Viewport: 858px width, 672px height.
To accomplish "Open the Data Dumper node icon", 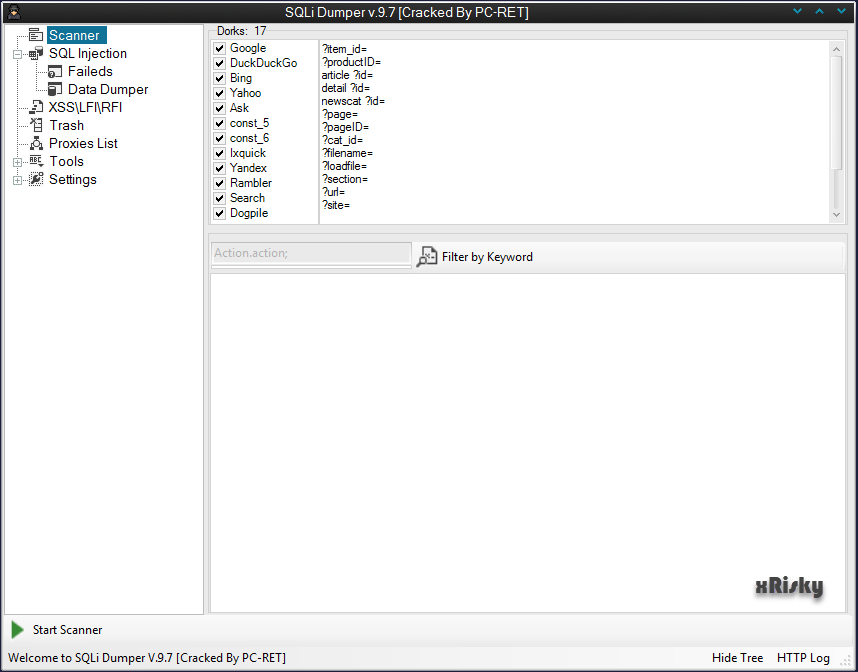I will pos(55,89).
